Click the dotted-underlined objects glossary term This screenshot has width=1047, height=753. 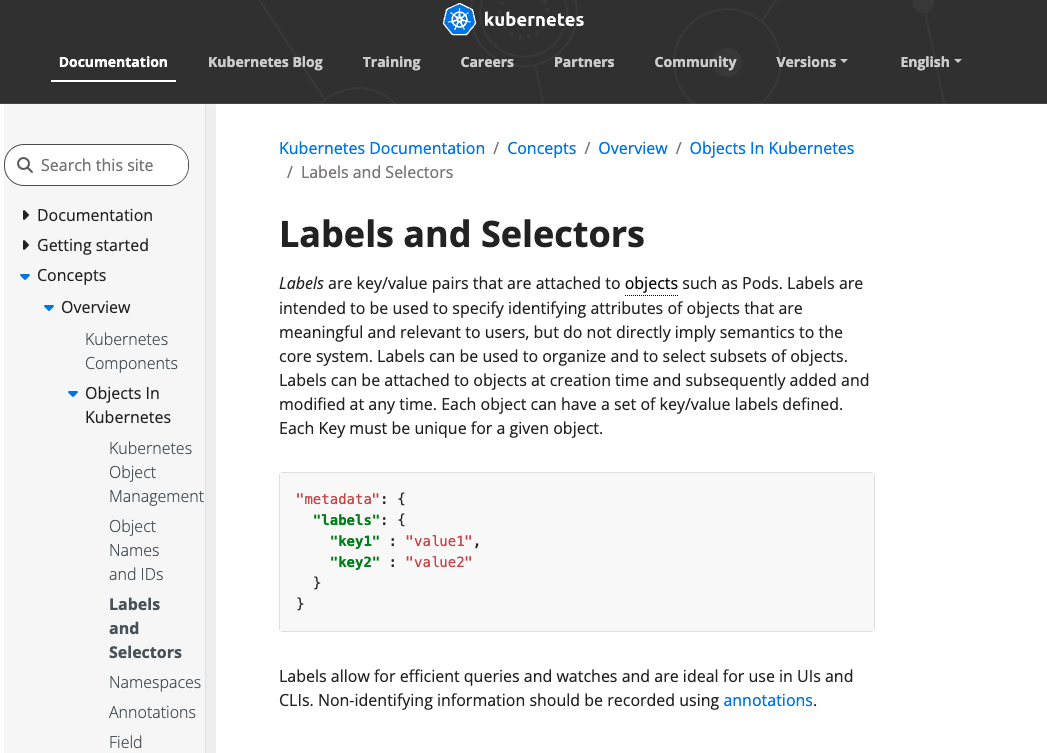pos(651,284)
